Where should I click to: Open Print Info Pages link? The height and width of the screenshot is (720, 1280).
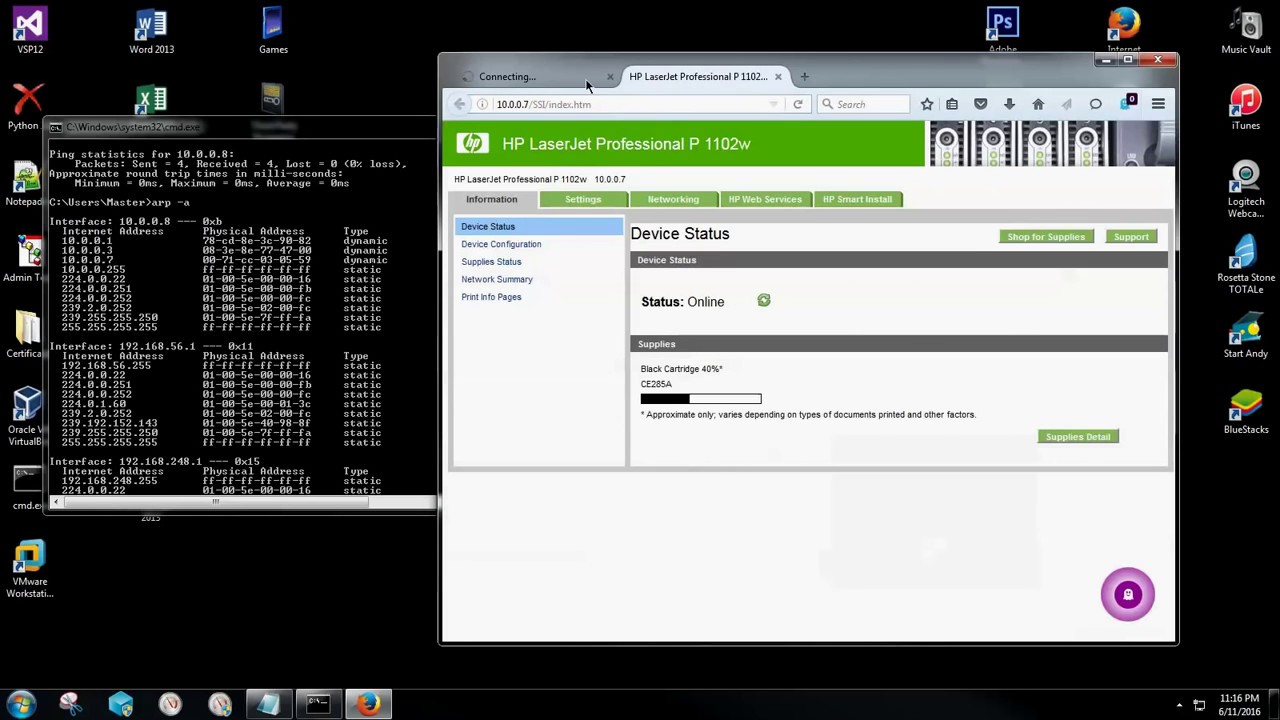pos(491,297)
